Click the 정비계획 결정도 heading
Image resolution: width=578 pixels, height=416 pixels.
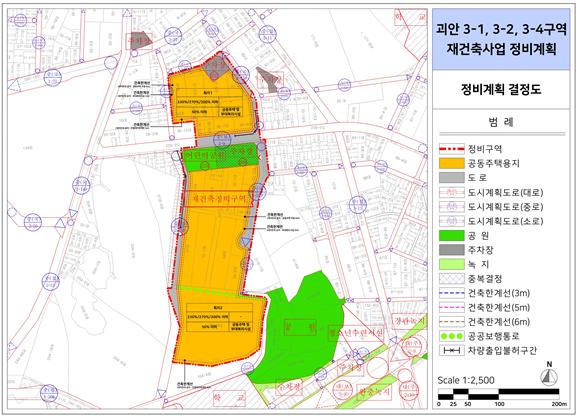(x=501, y=89)
